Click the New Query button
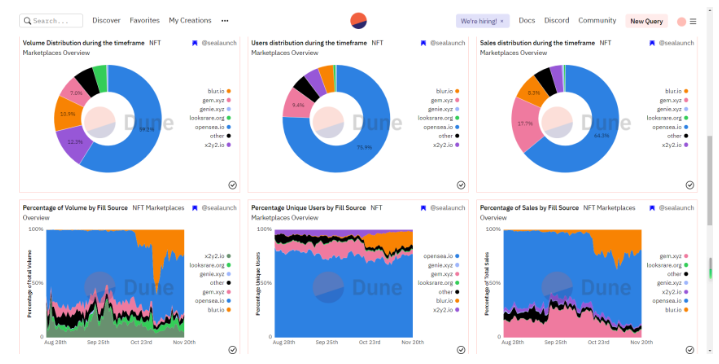 tap(647, 21)
